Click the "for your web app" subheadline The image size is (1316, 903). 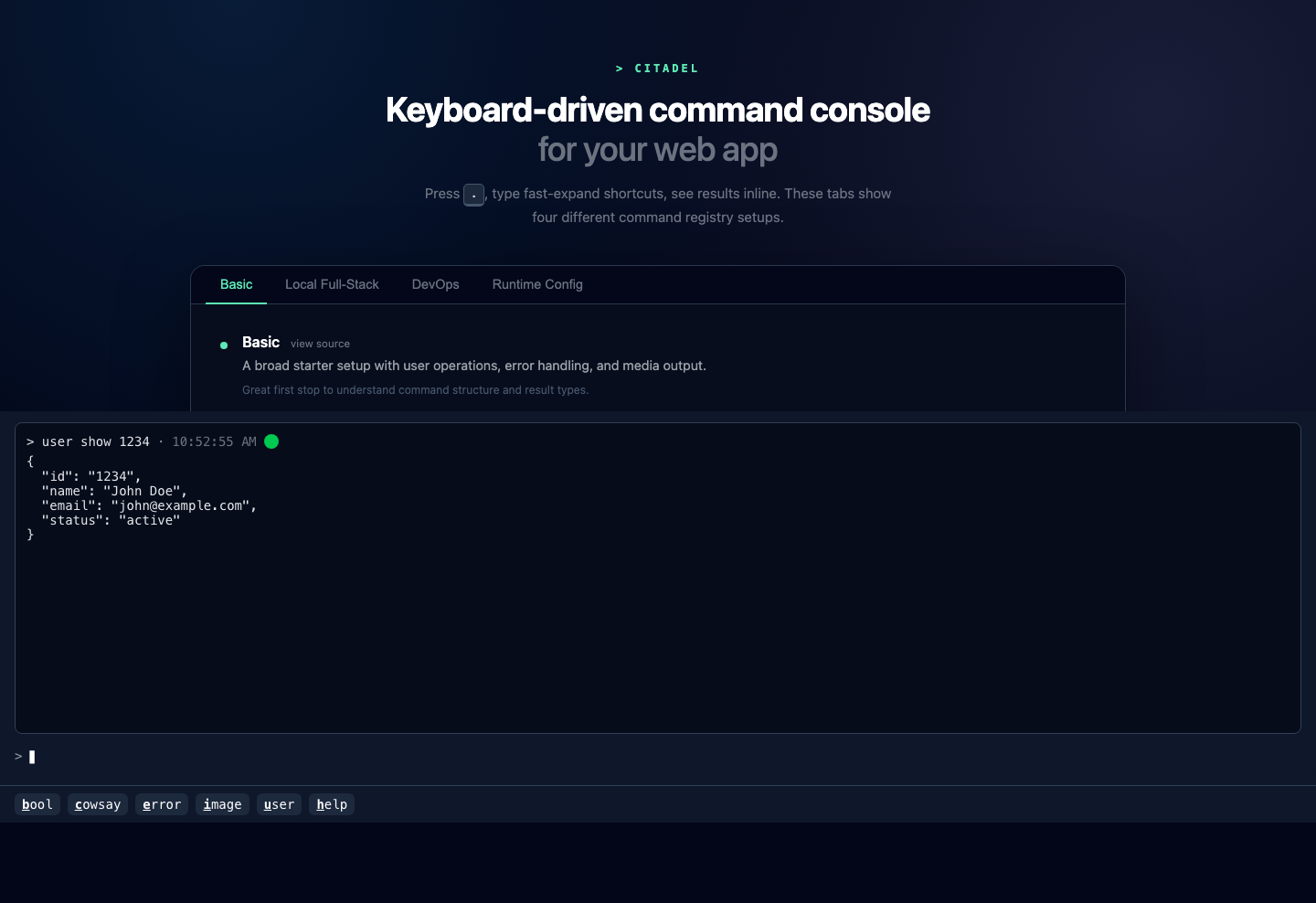[x=658, y=150]
